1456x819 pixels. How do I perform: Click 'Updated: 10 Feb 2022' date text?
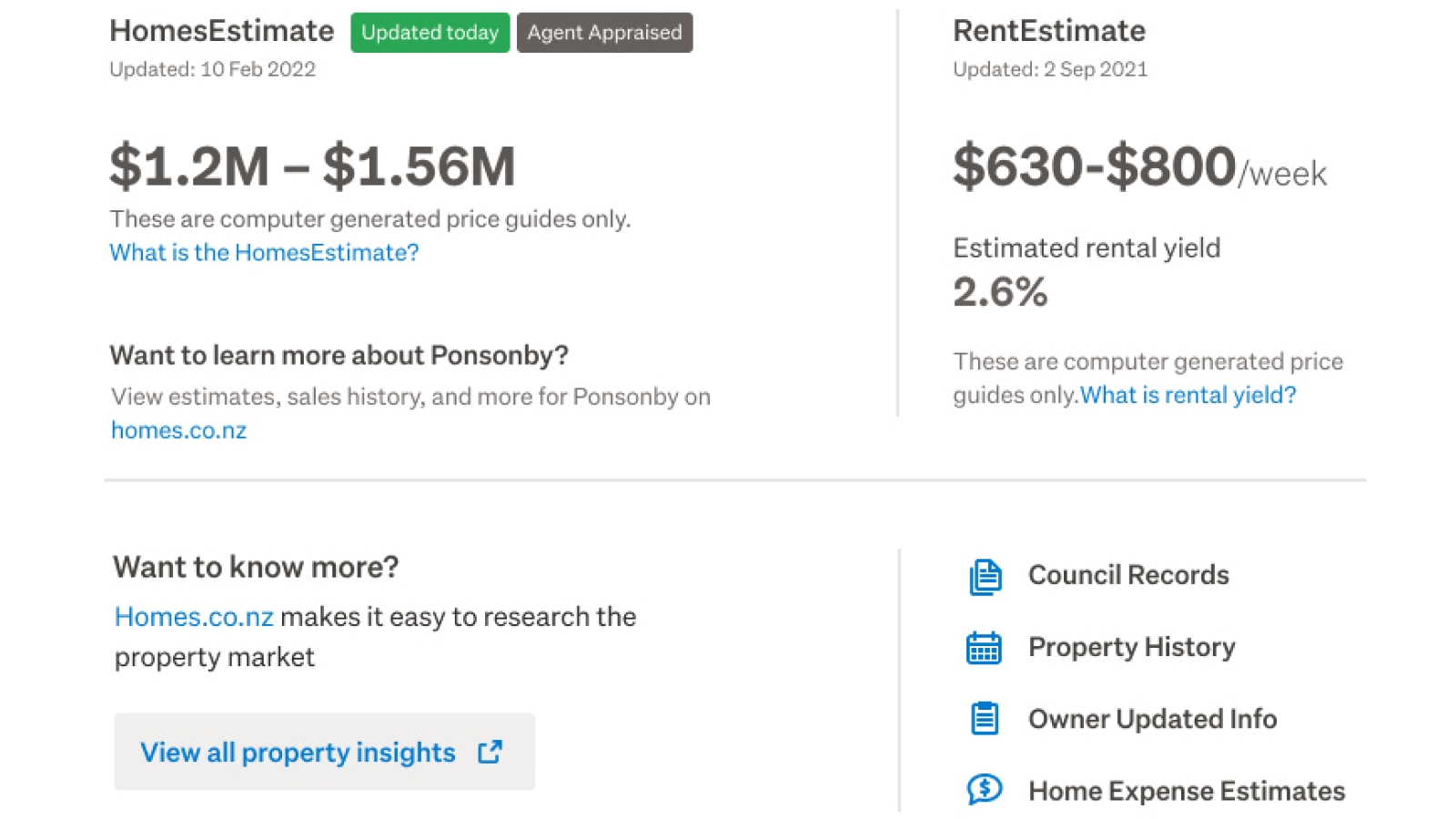212,69
